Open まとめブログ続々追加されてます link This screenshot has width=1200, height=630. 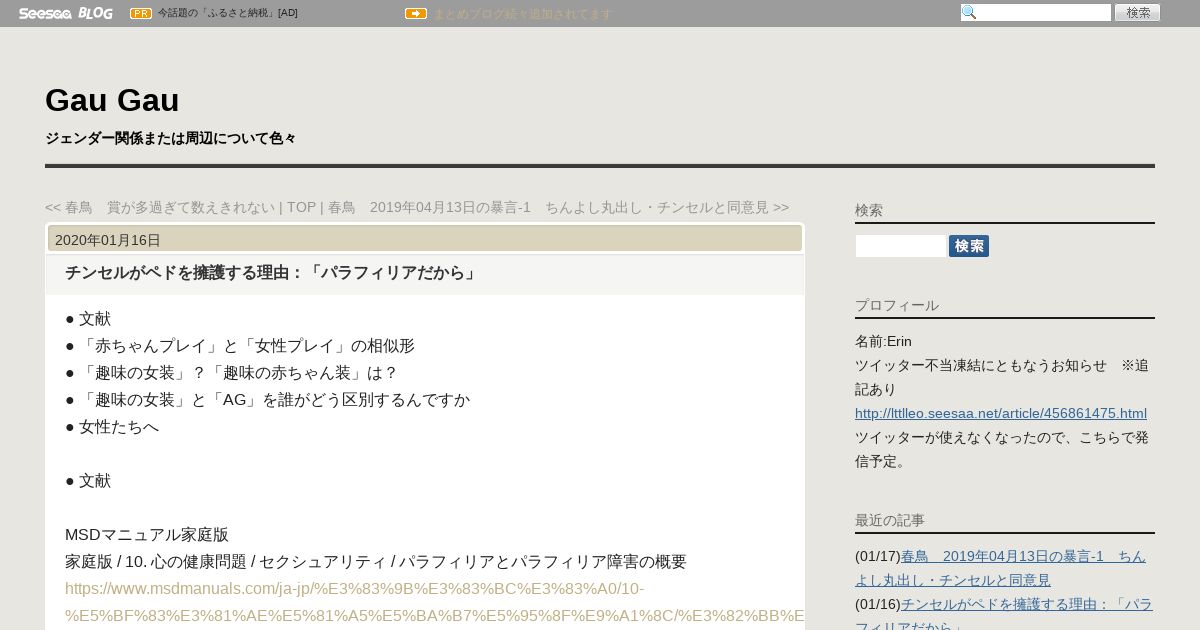click(x=522, y=14)
